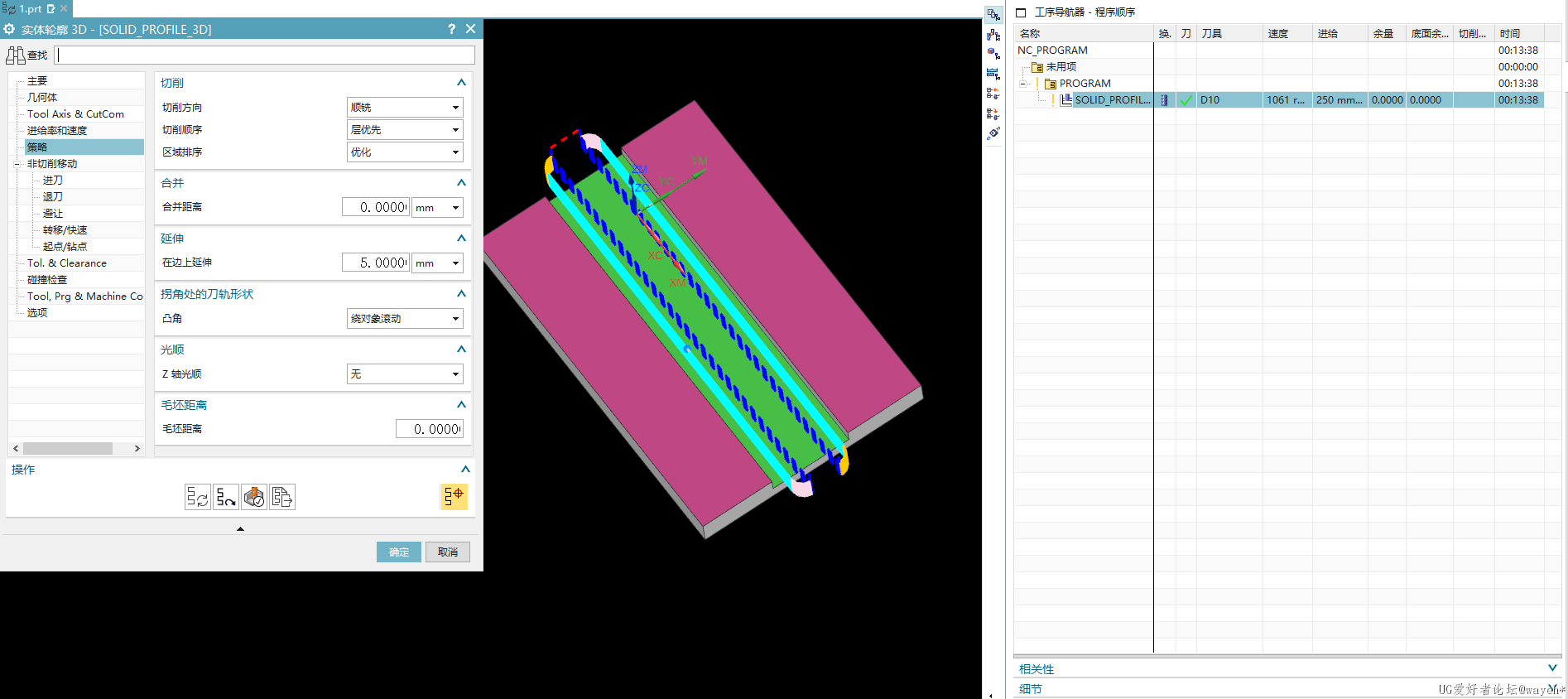The width and height of the screenshot is (1568, 699).
Task: Select 起点/钻点 item
Action: [65, 247]
